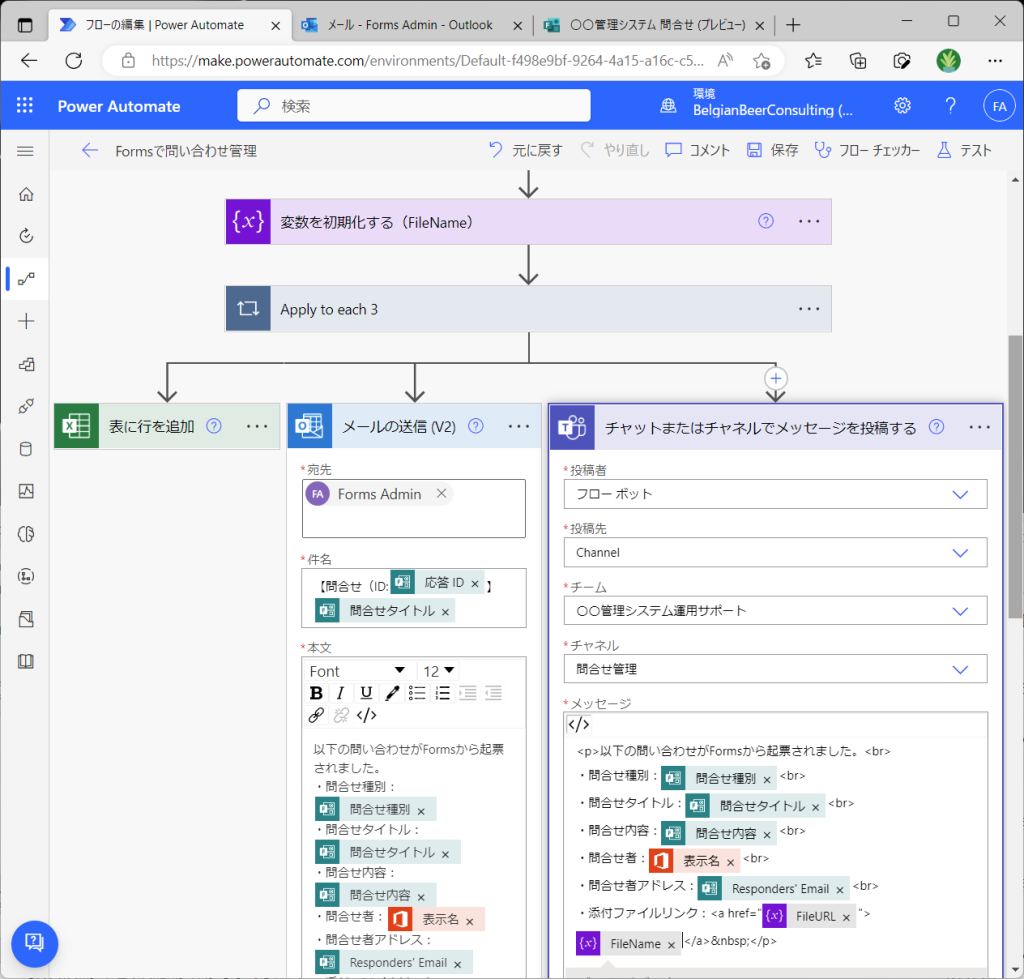Open the Power Automate app launcher grid
The image size is (1024, 979).
25,106
